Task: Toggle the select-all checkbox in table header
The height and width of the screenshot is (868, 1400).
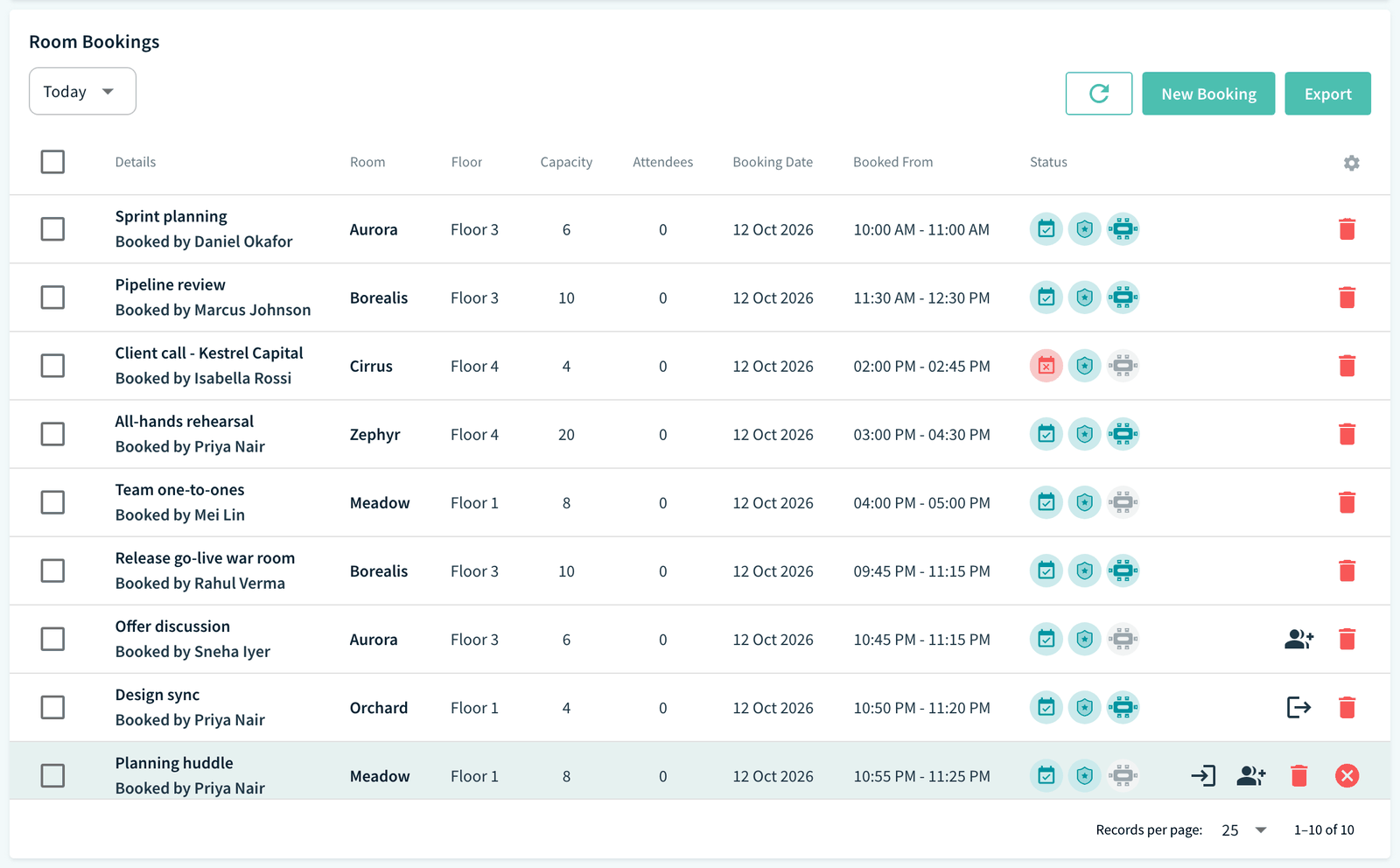Action: click(x=52, y=162)
